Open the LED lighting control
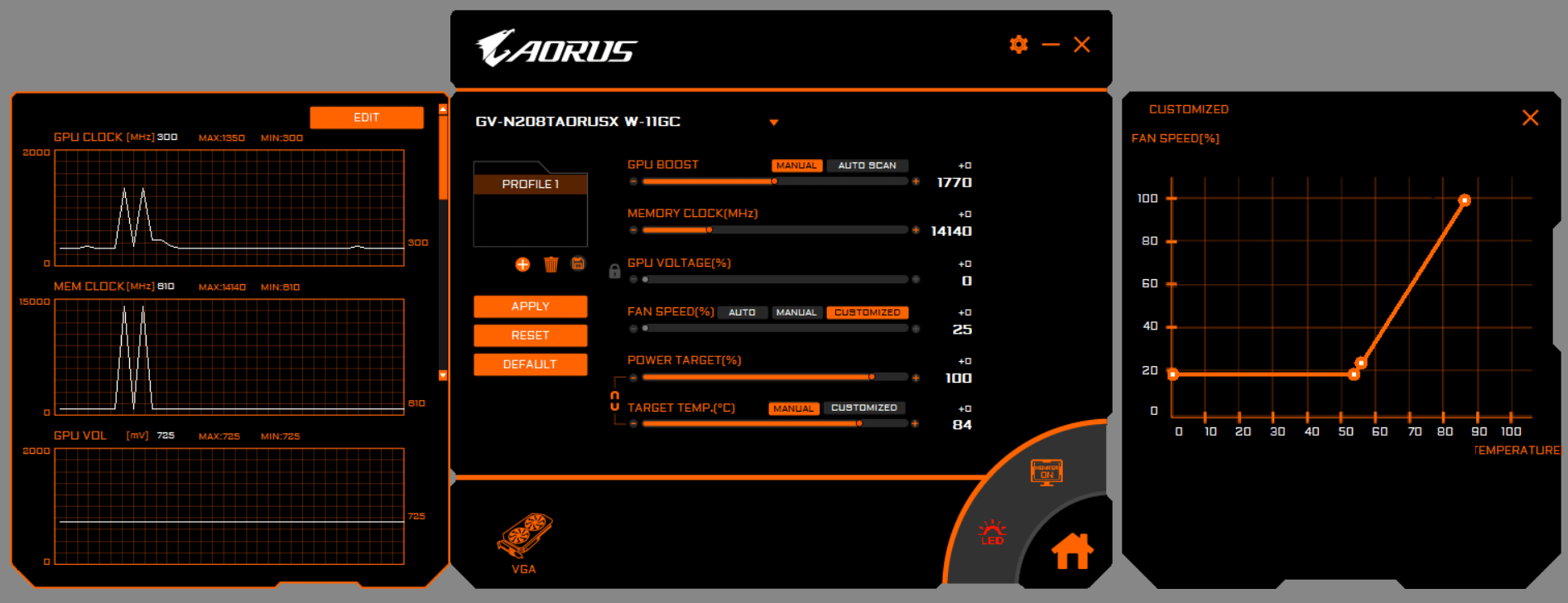 992,533
